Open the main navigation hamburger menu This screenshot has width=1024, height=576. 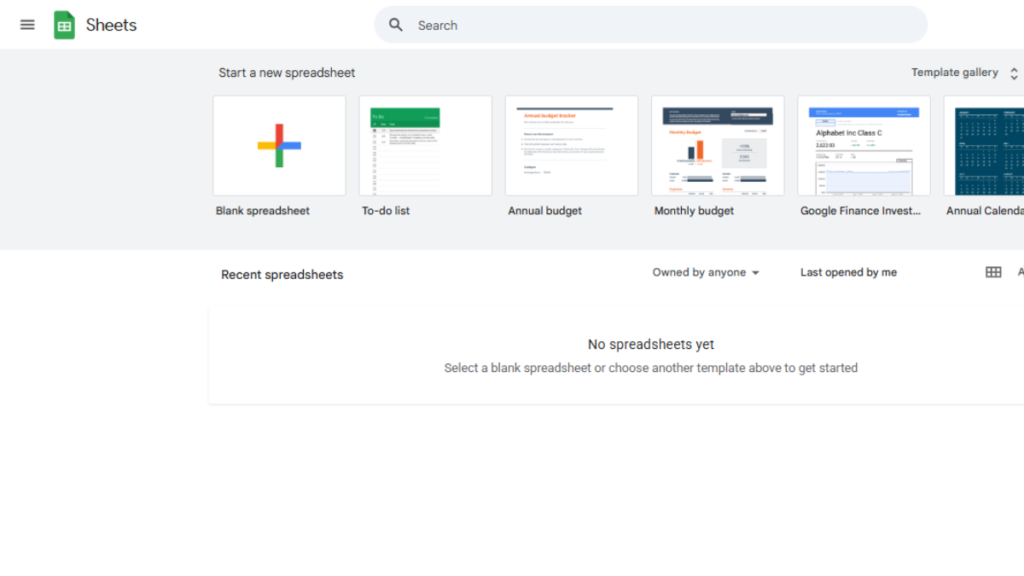click(x=27, y=25)
